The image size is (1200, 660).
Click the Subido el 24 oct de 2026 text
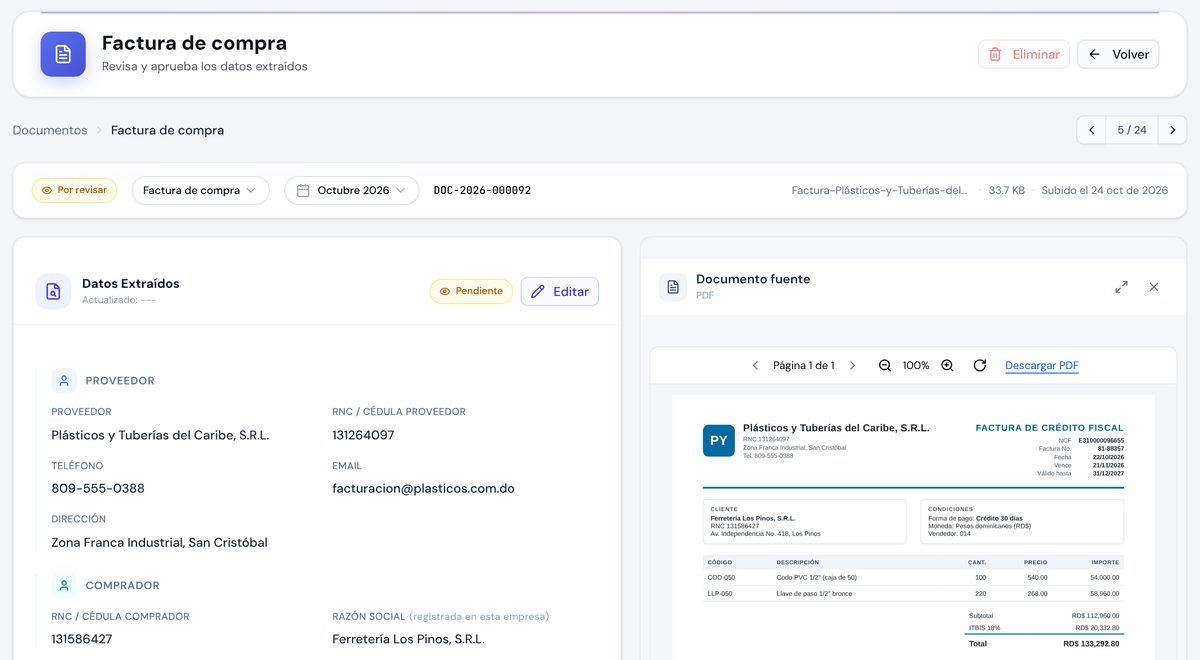point(1105,190)
